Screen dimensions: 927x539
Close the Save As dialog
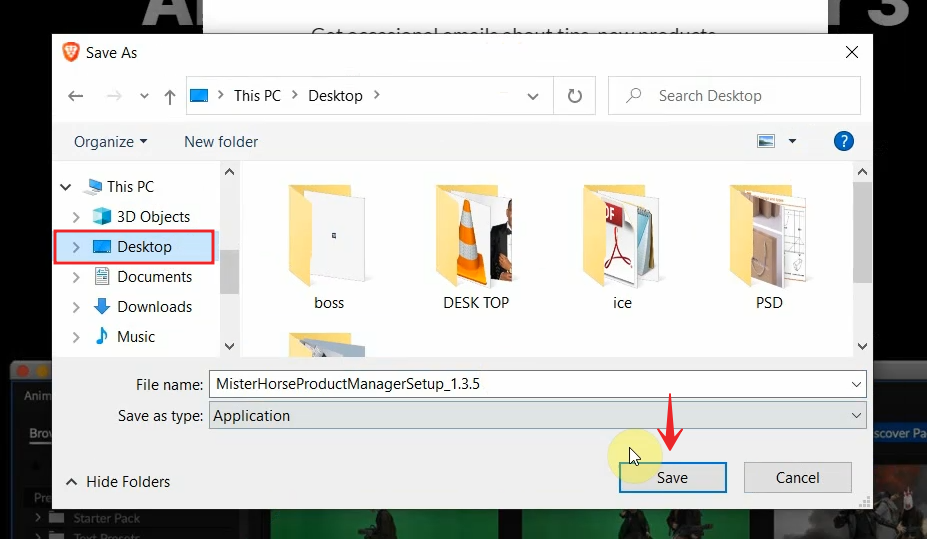click(x=852, y=52)
